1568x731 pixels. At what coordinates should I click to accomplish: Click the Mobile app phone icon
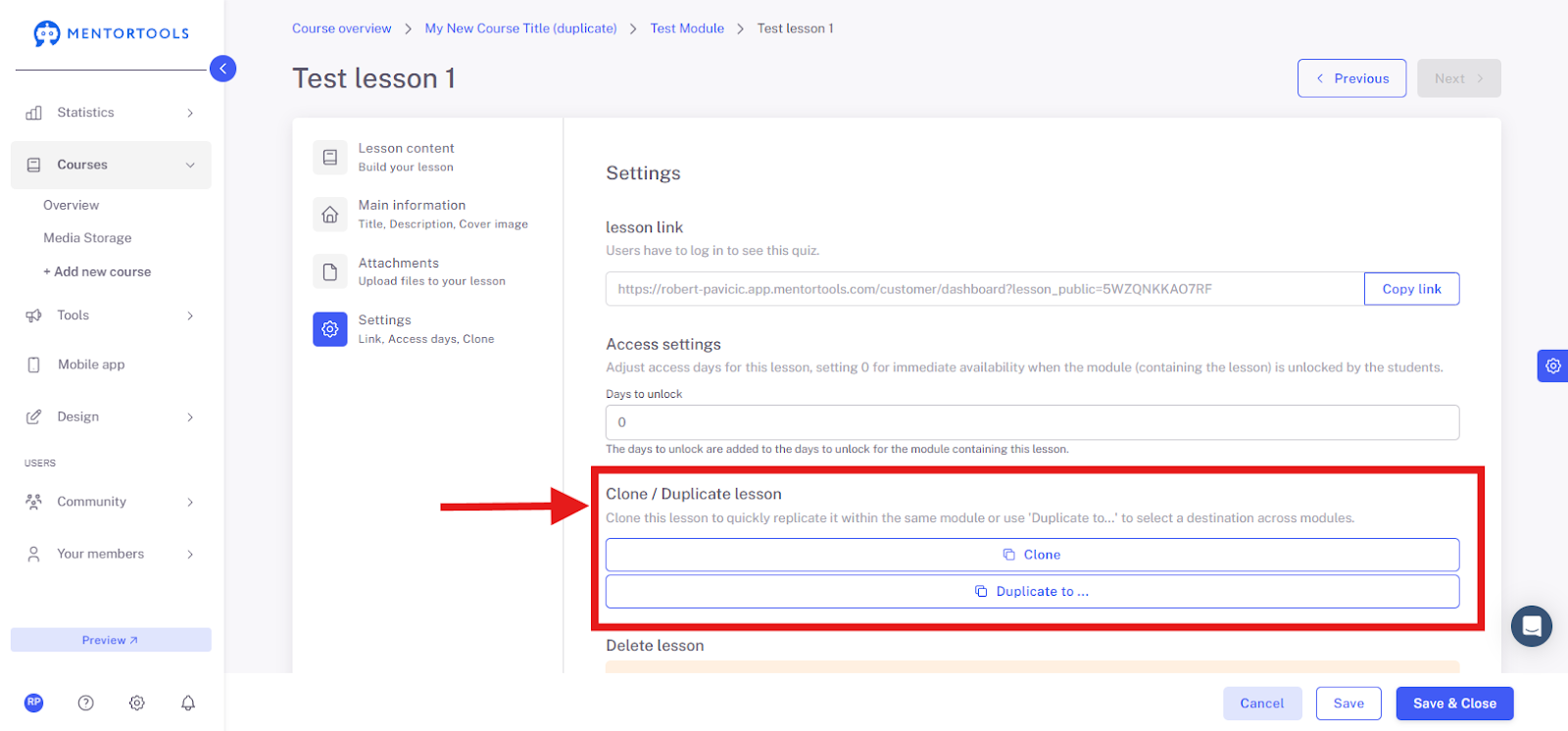click(34, 365)
